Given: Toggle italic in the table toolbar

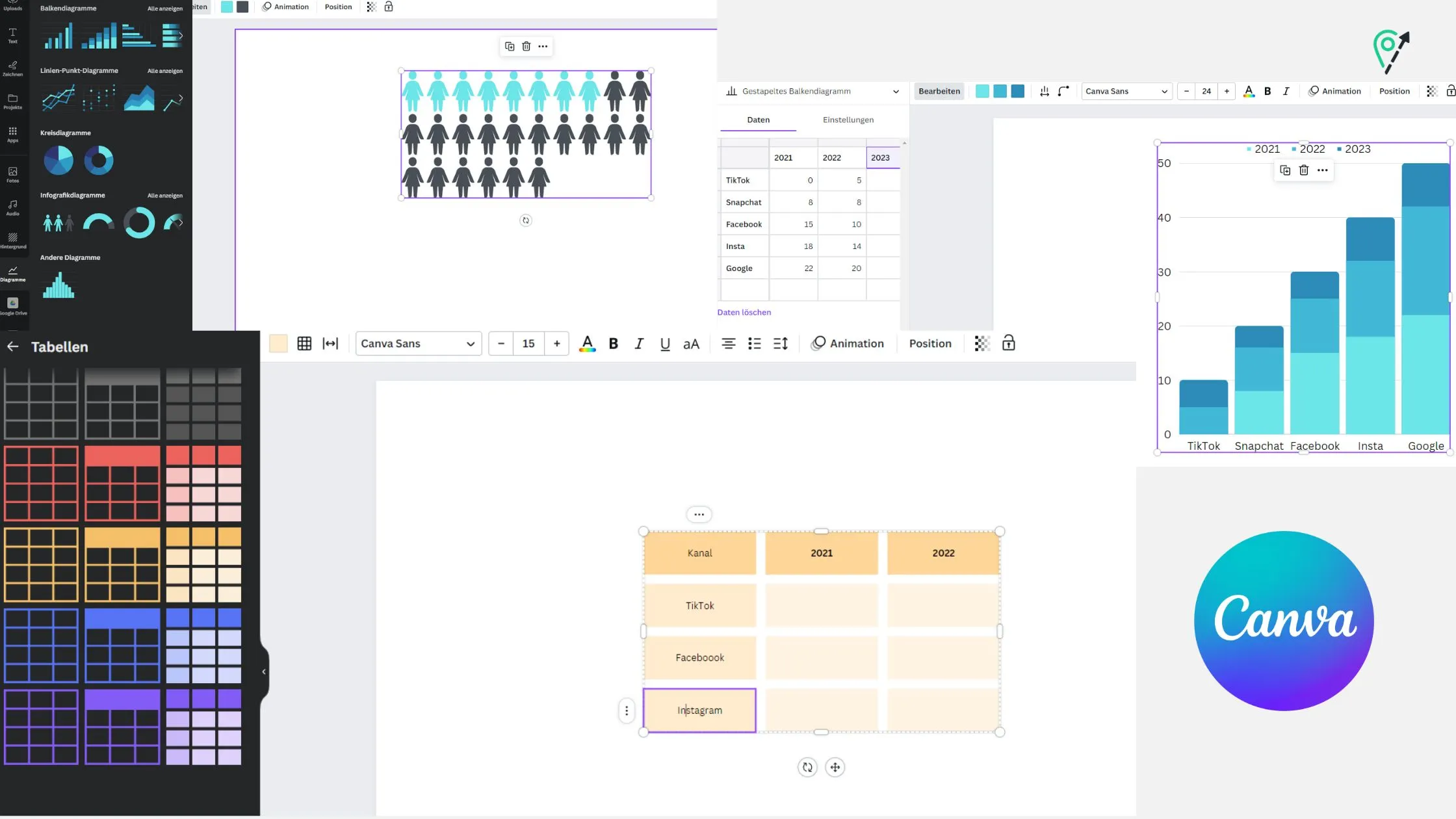Looking at the screenshot, I should (x=639, y=343).
